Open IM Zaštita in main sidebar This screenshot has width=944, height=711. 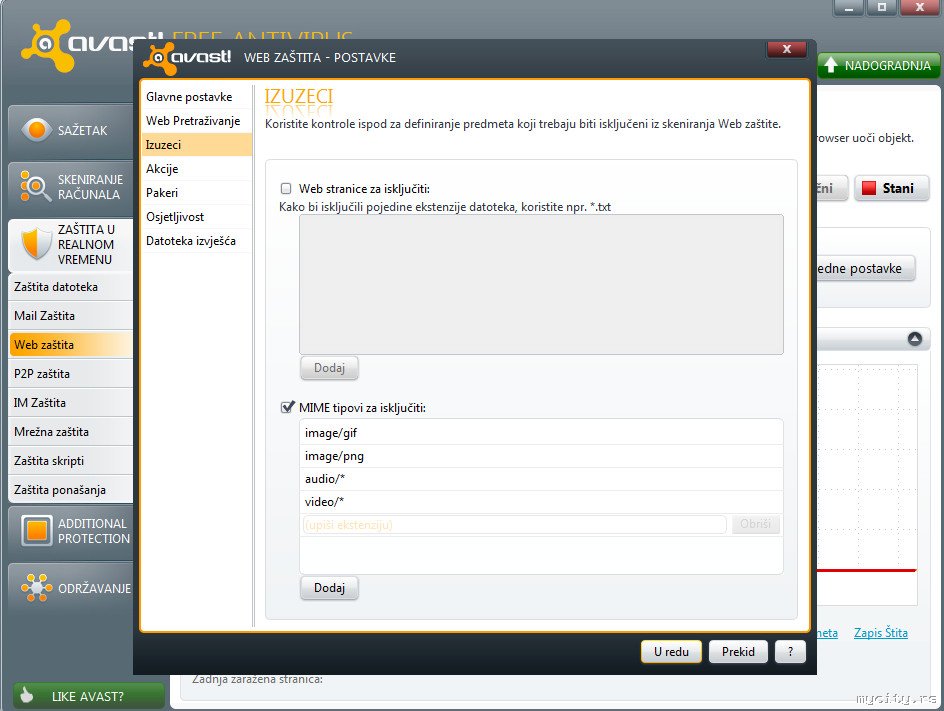point(71,402)
